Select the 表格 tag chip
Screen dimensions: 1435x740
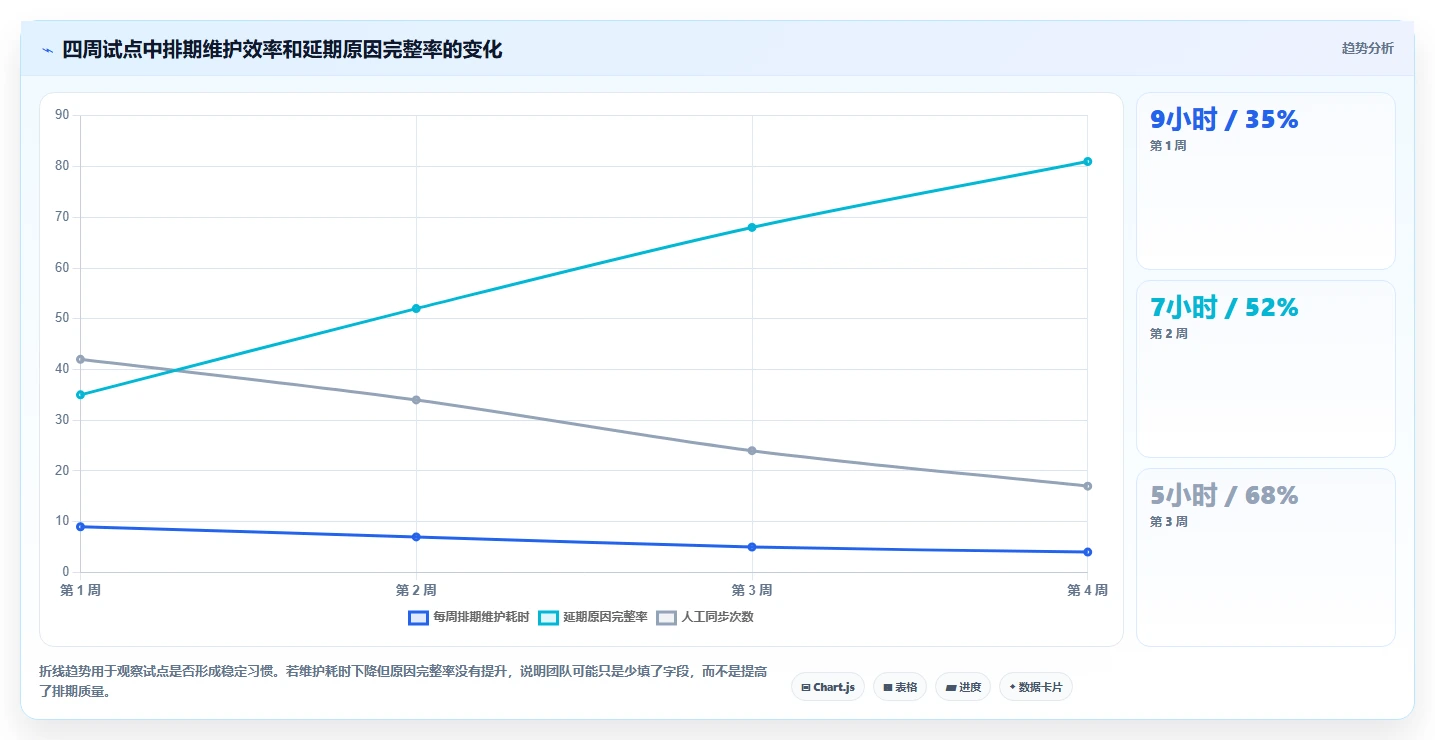(x=900, y=687)
